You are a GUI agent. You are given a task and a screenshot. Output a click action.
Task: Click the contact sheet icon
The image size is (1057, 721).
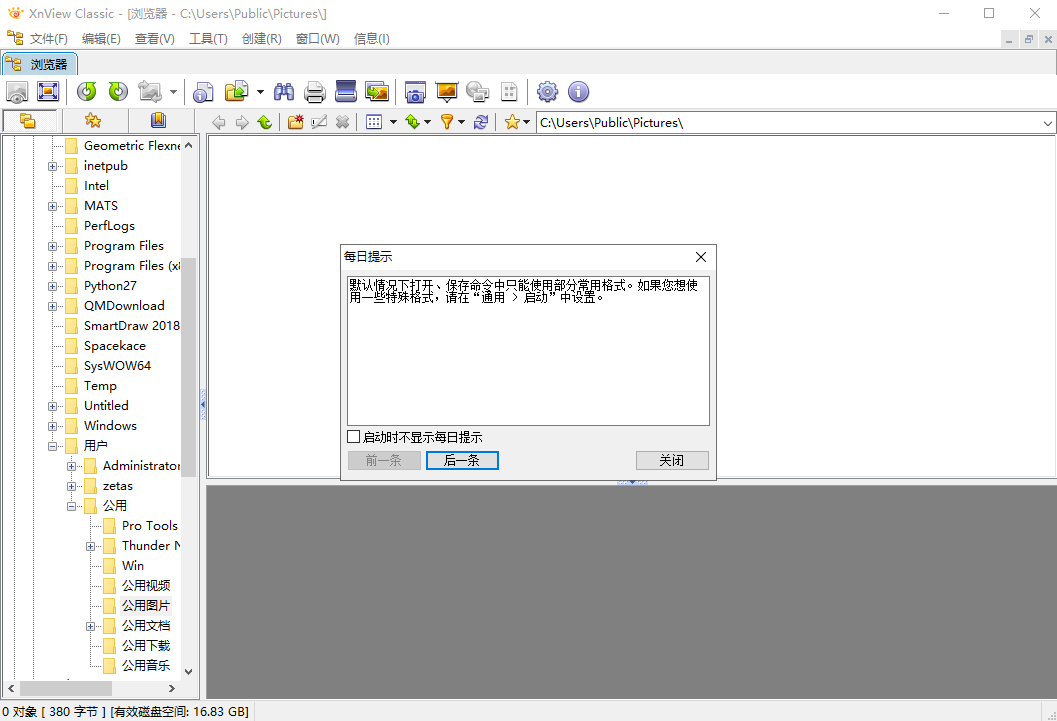coord(509,92)
